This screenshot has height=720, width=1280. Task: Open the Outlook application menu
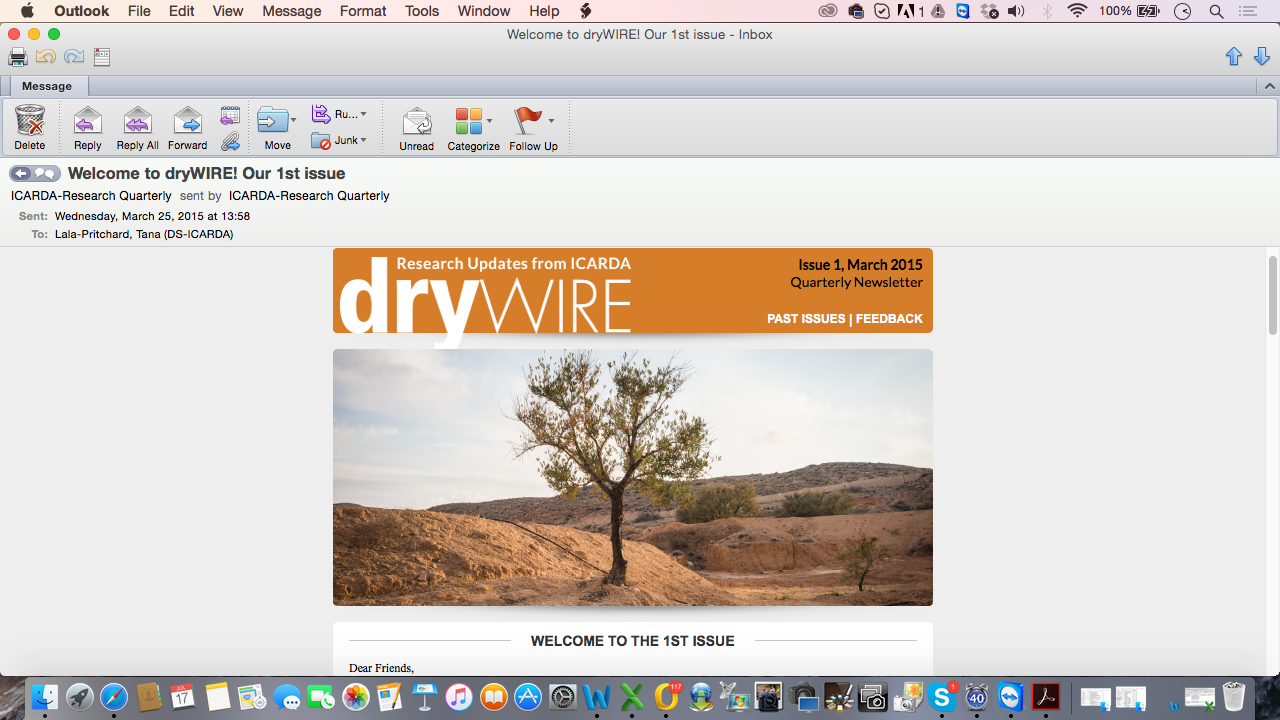click(x=82, y=11)
